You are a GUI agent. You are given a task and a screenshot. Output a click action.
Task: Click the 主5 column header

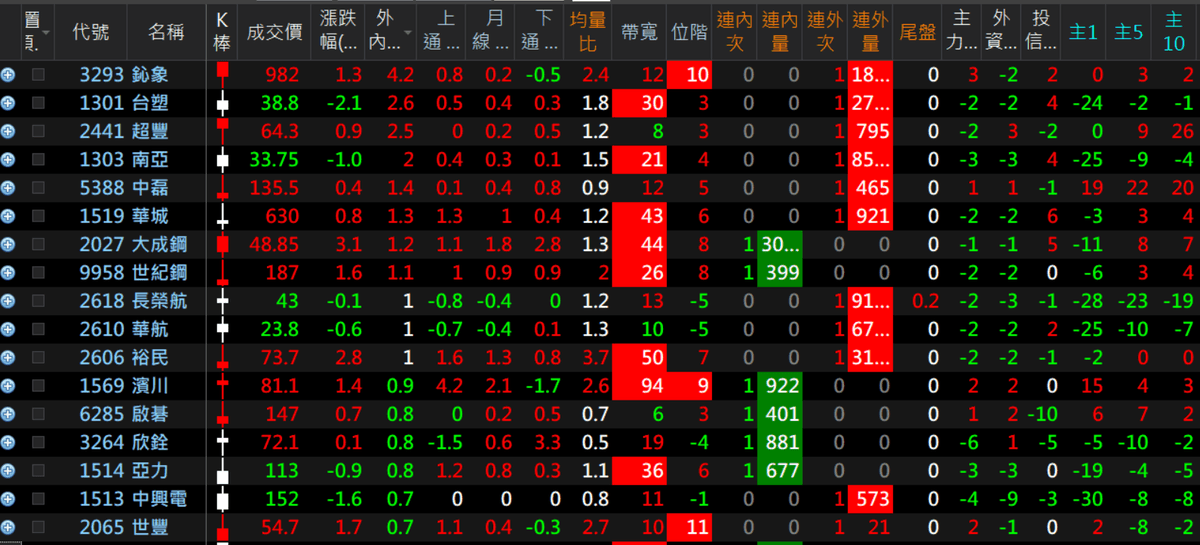(1129, 31)
